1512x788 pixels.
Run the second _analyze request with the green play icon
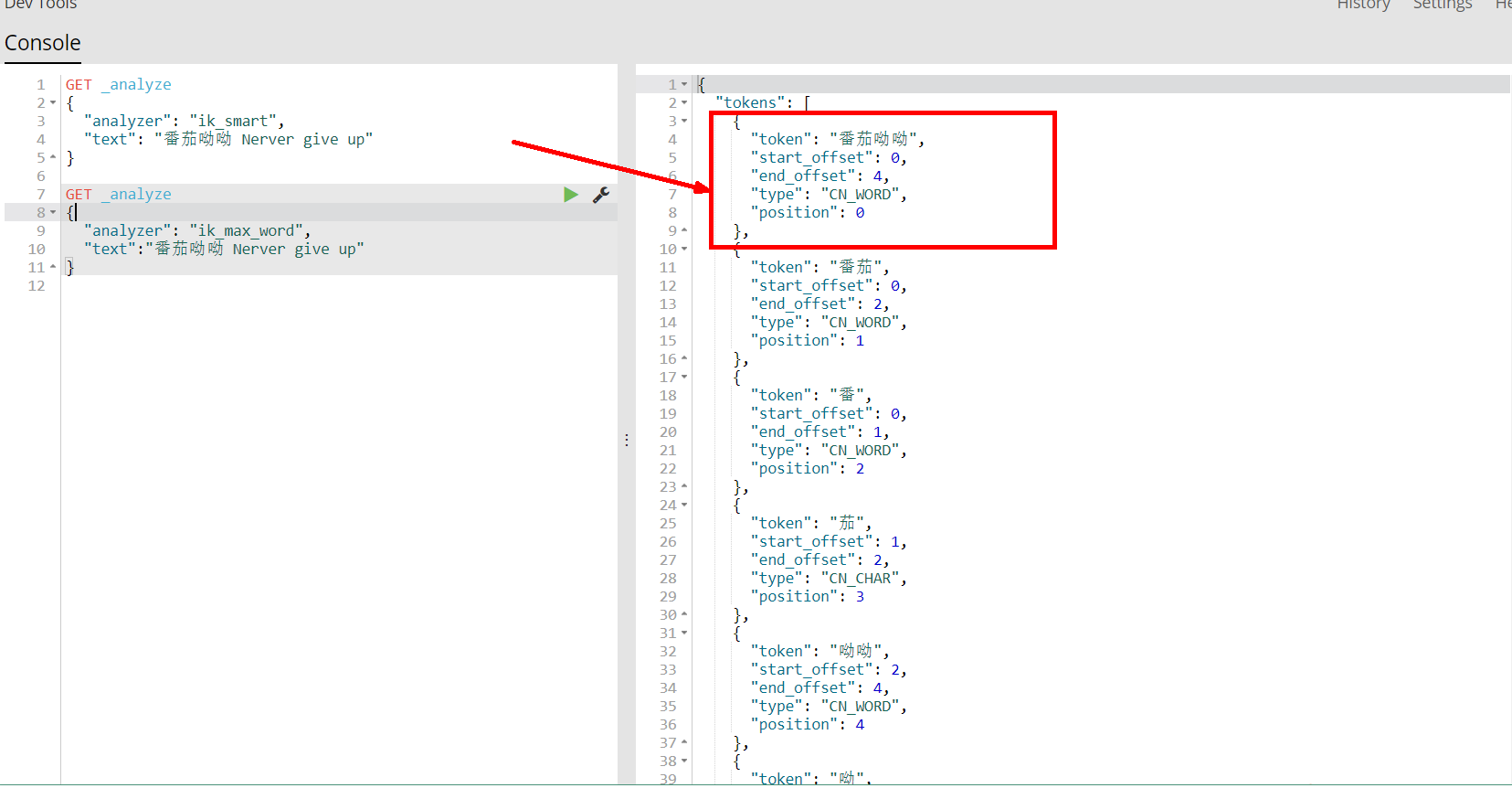click(x=571, y=195)
